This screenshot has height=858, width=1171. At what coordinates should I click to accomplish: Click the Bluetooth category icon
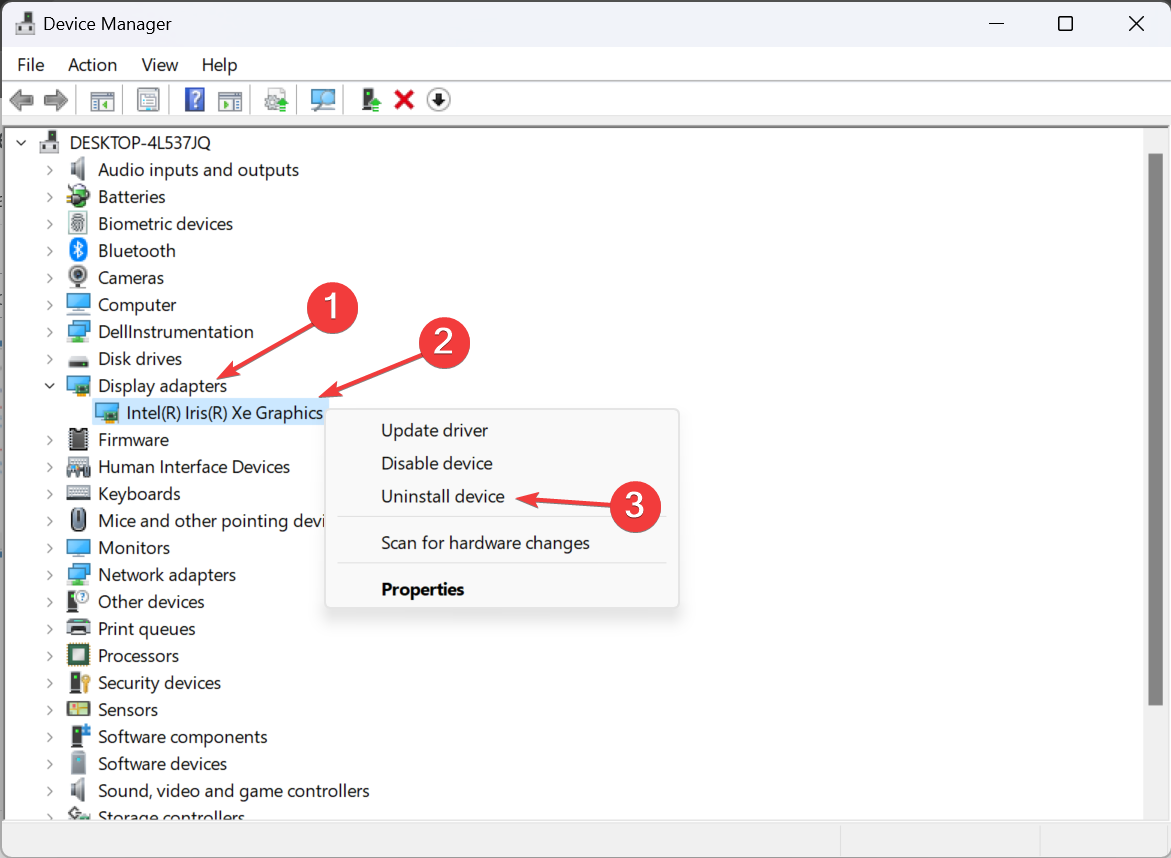(x=78, y=250)
